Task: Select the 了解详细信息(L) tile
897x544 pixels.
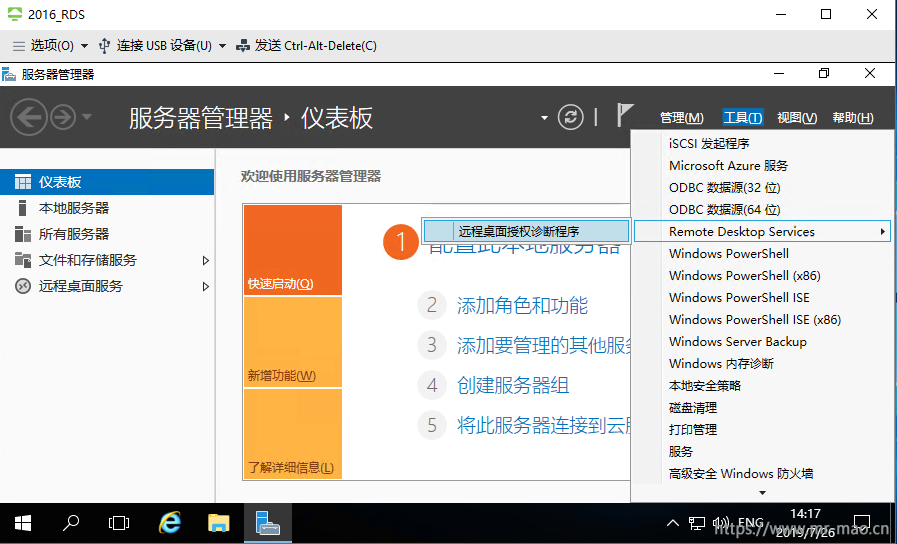Action: (293, 434)
